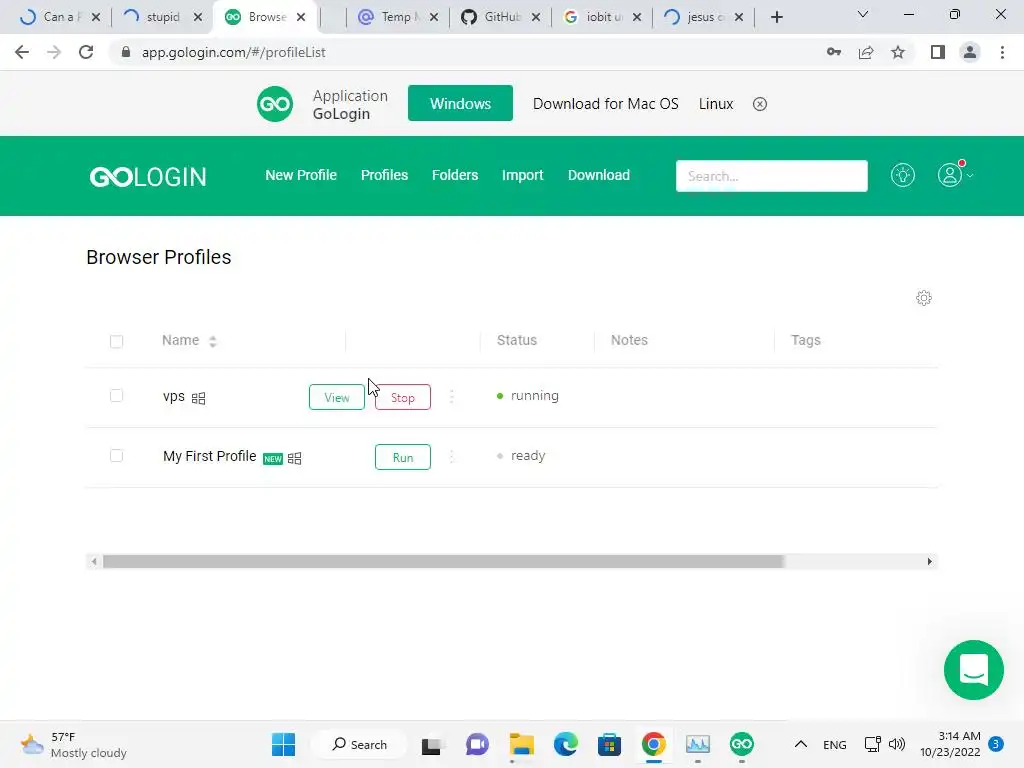Toggle browser side panel

tap(938, 52)
